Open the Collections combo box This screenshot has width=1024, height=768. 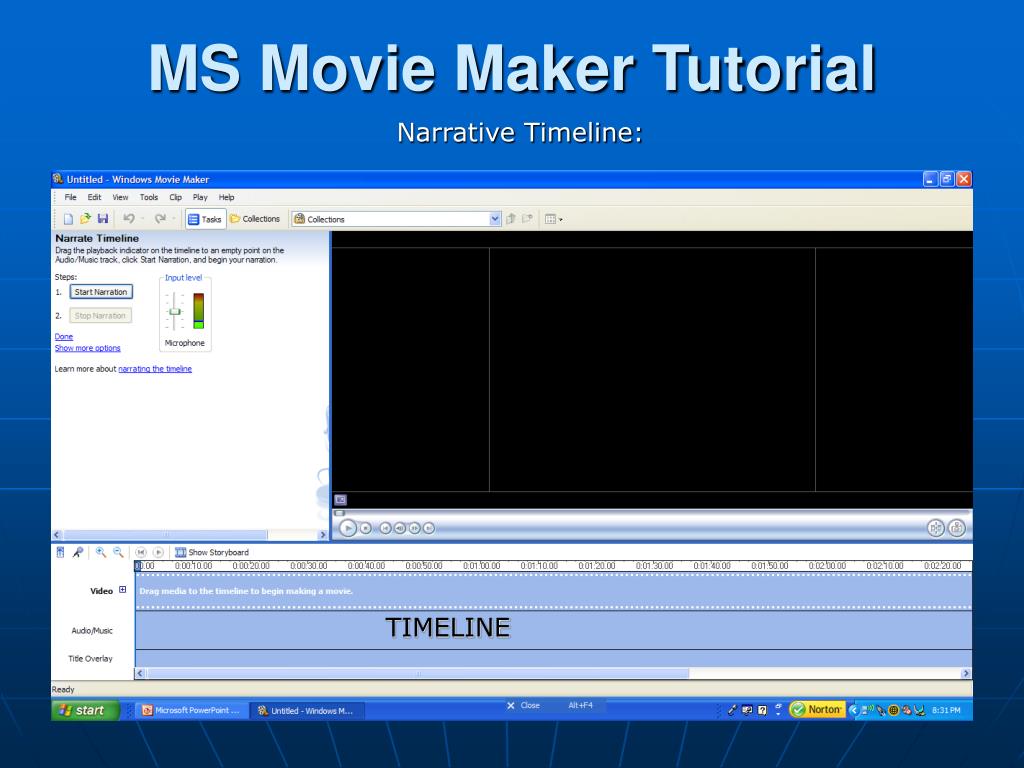click(x=396, y=219)
